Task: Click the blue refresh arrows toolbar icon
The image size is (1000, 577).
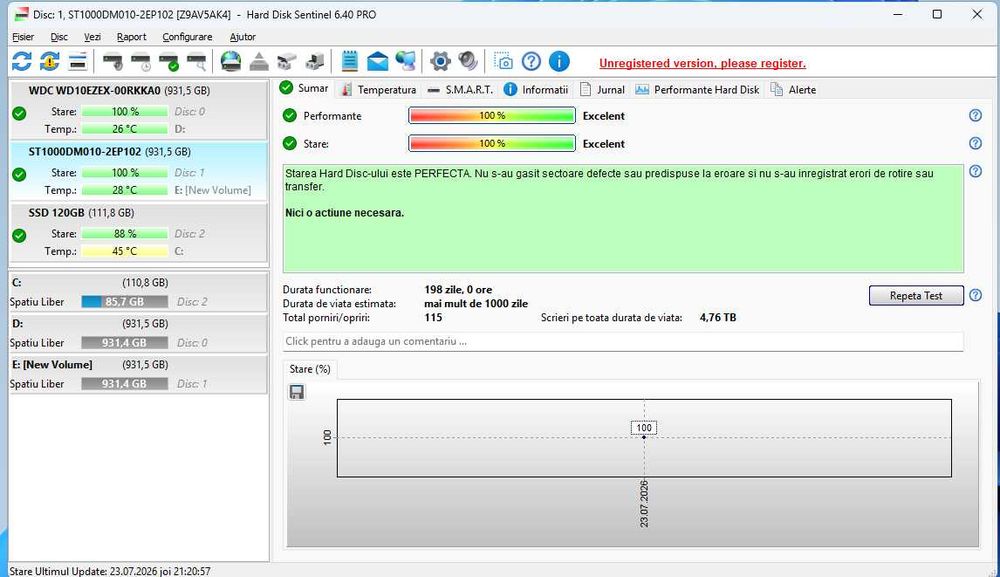Action: tap(22, 62)
